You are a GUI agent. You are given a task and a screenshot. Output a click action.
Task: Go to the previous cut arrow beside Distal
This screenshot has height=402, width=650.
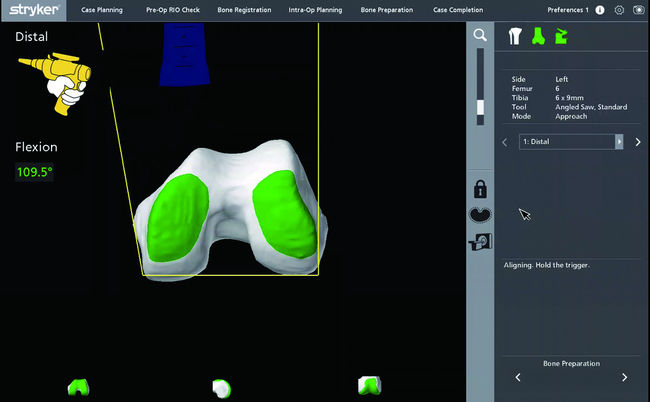pos(504,143)
